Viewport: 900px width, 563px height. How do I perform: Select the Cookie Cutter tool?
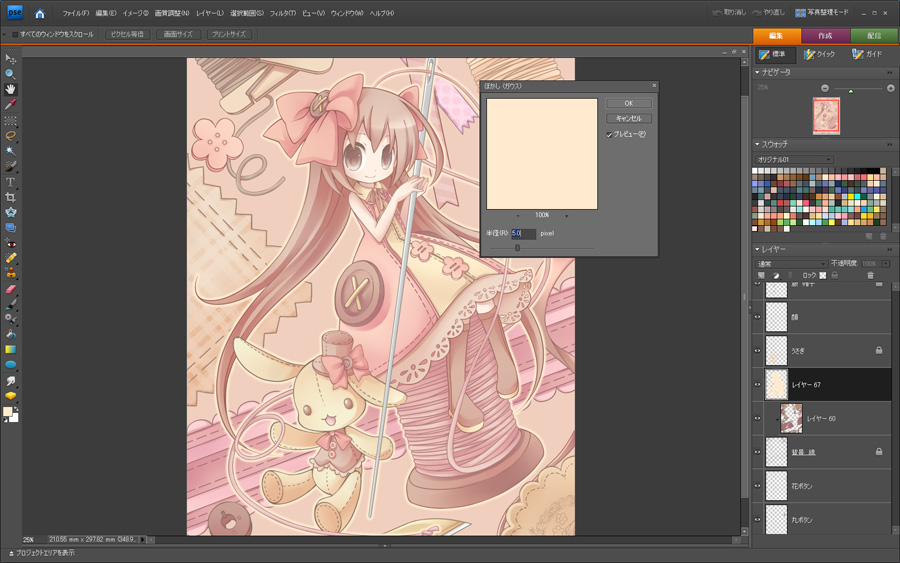[10, 212]
